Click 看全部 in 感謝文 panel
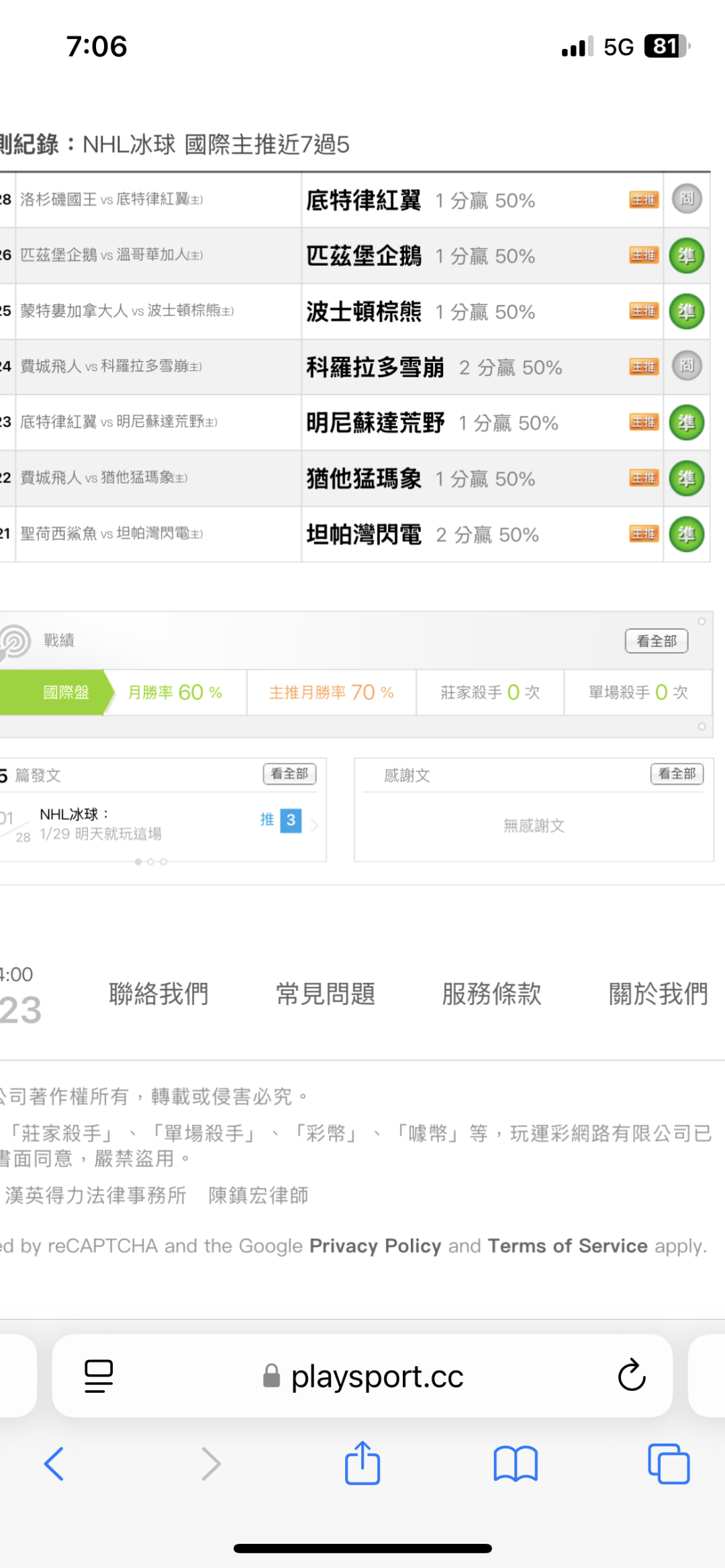This screenshot has width=725, height=1568. tap(677, 774)
